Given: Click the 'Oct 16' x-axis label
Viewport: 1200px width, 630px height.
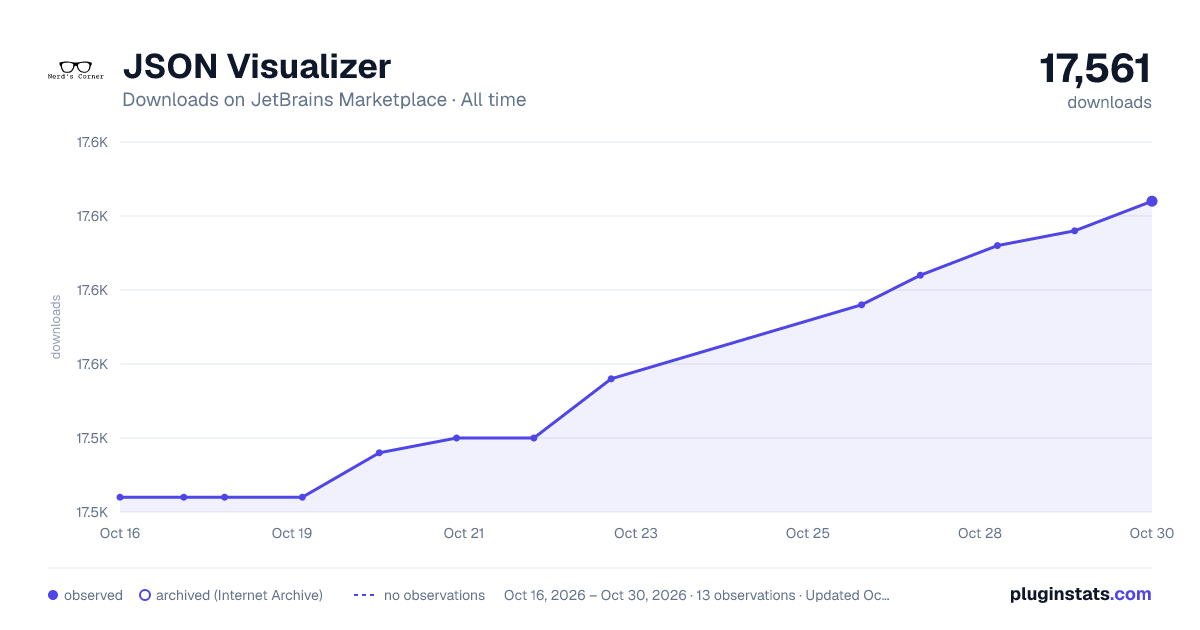Looking at the screenshot, I should pos(120,533).
